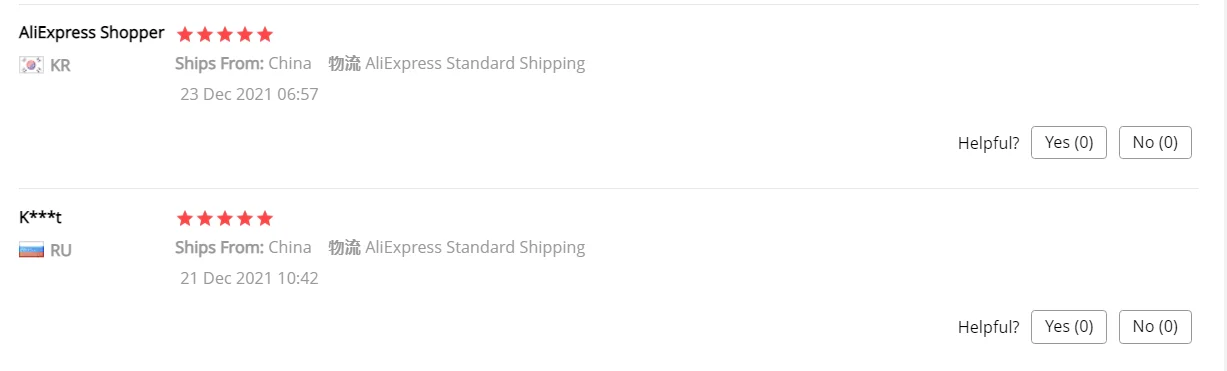Click the Russia flag icon
Viewport: 1227px width, 371px height.
click(x=31, y=250)
